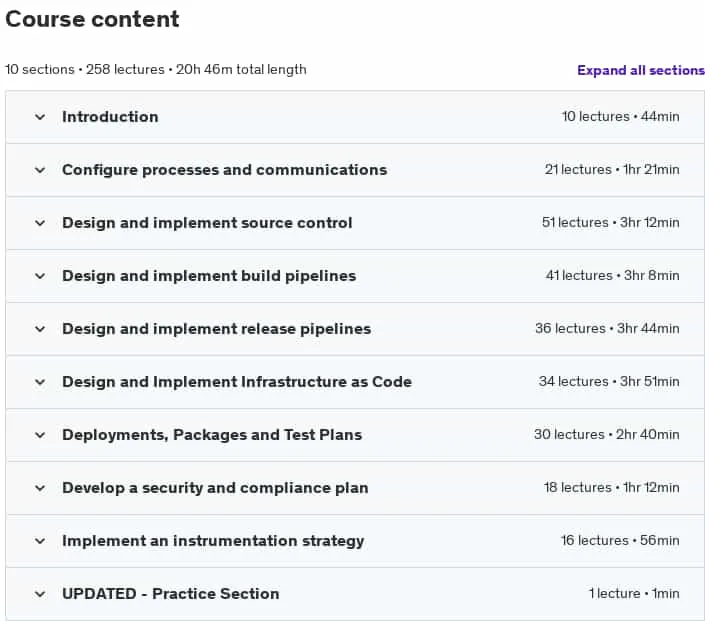This screenshot has height=621, width=705.
Task: Expand Develop a security and compliance plan chevron
Action: point(40,488)
